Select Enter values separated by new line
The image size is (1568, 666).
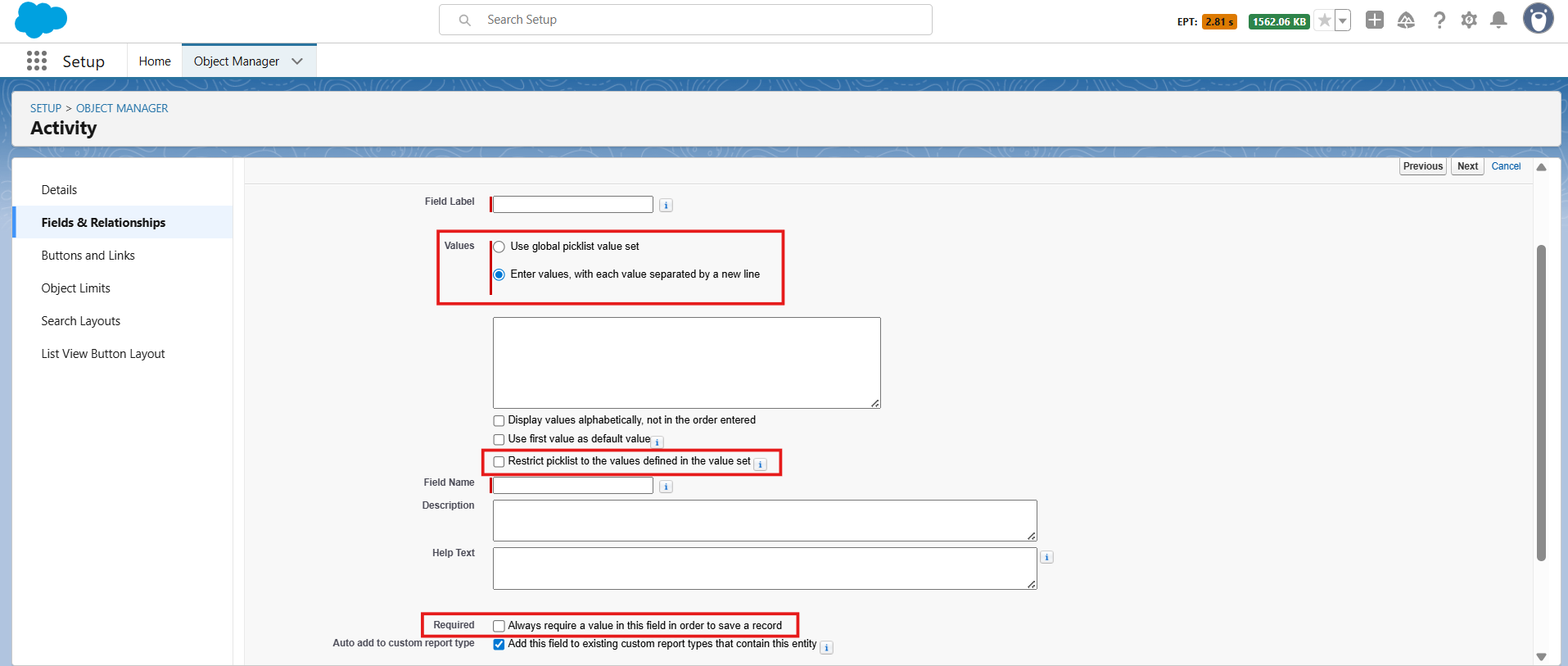click(x=499, y=274)
